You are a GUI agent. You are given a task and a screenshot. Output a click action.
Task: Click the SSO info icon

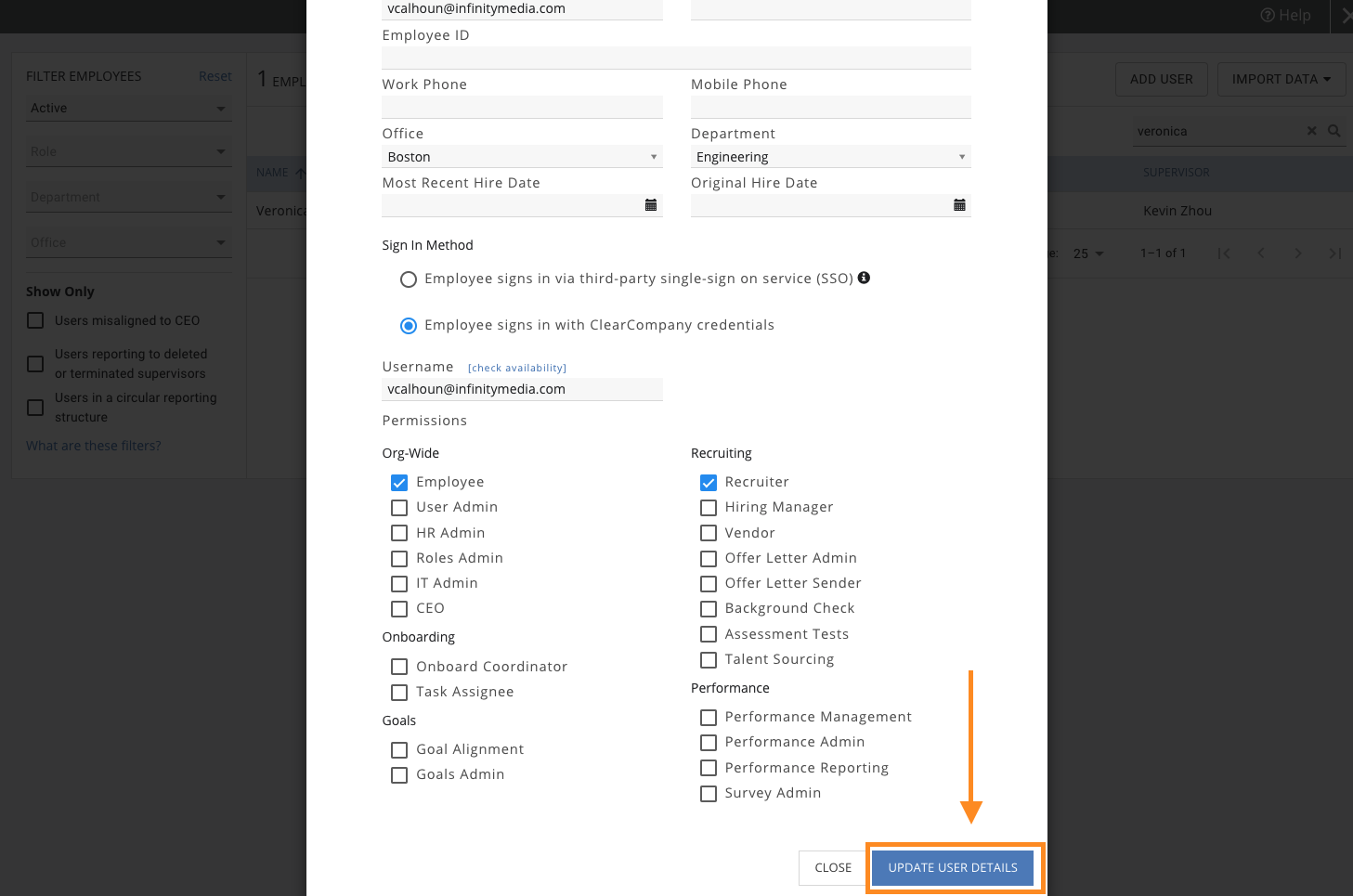click(x=864, y=278)
